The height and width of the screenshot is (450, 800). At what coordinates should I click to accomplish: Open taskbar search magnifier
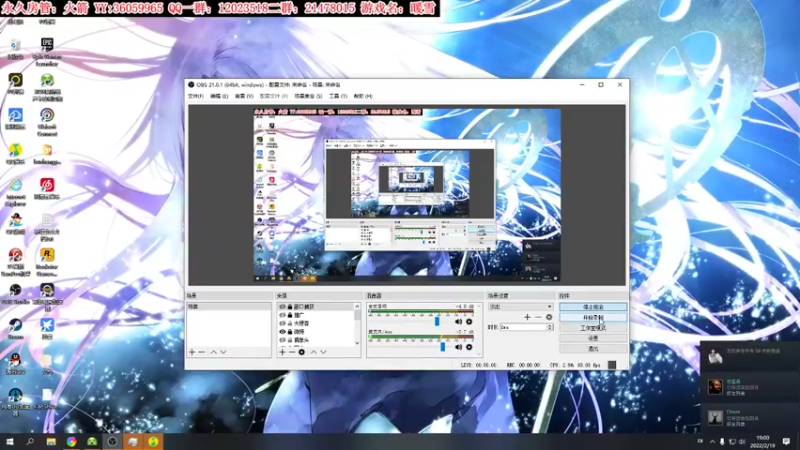click(30, 441)
